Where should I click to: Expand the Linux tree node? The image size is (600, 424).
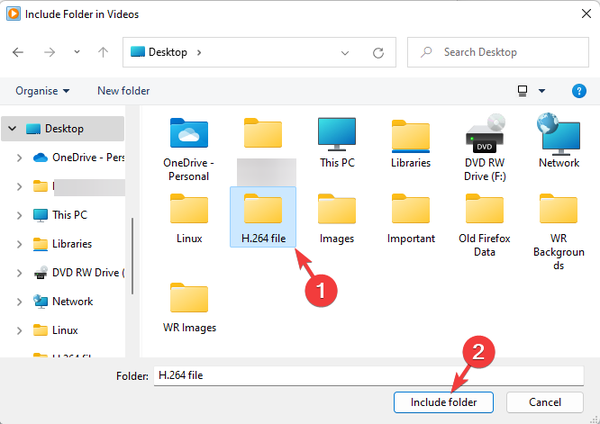coord(19,330)
